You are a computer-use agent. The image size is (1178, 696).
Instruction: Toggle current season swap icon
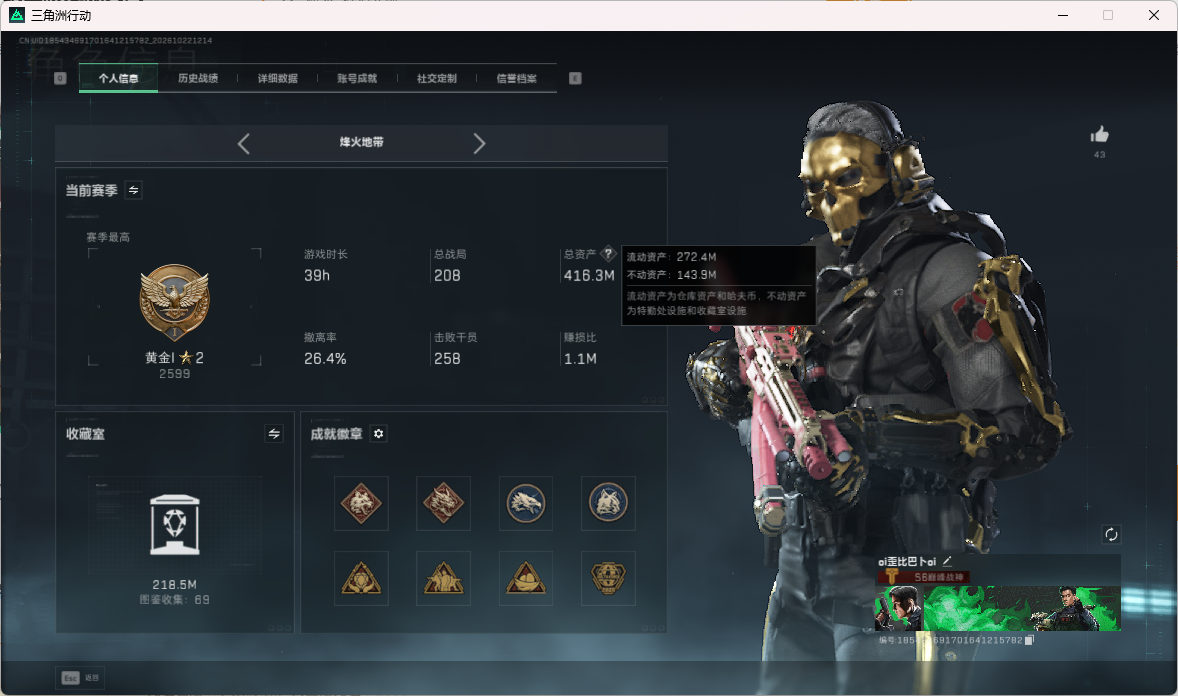pos(133,190)
